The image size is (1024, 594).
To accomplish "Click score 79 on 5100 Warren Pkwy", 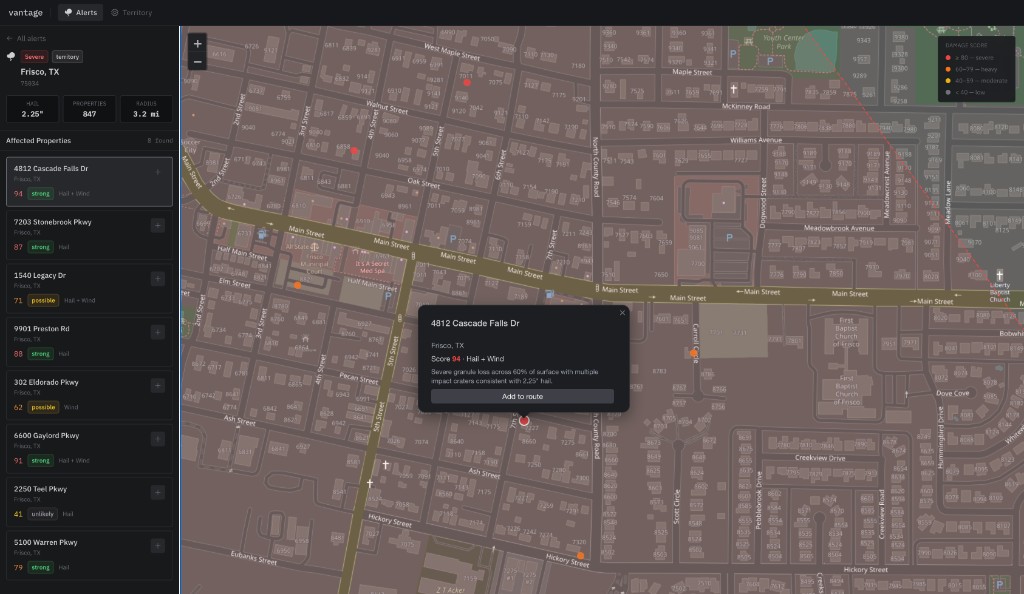I will point(18,567).
